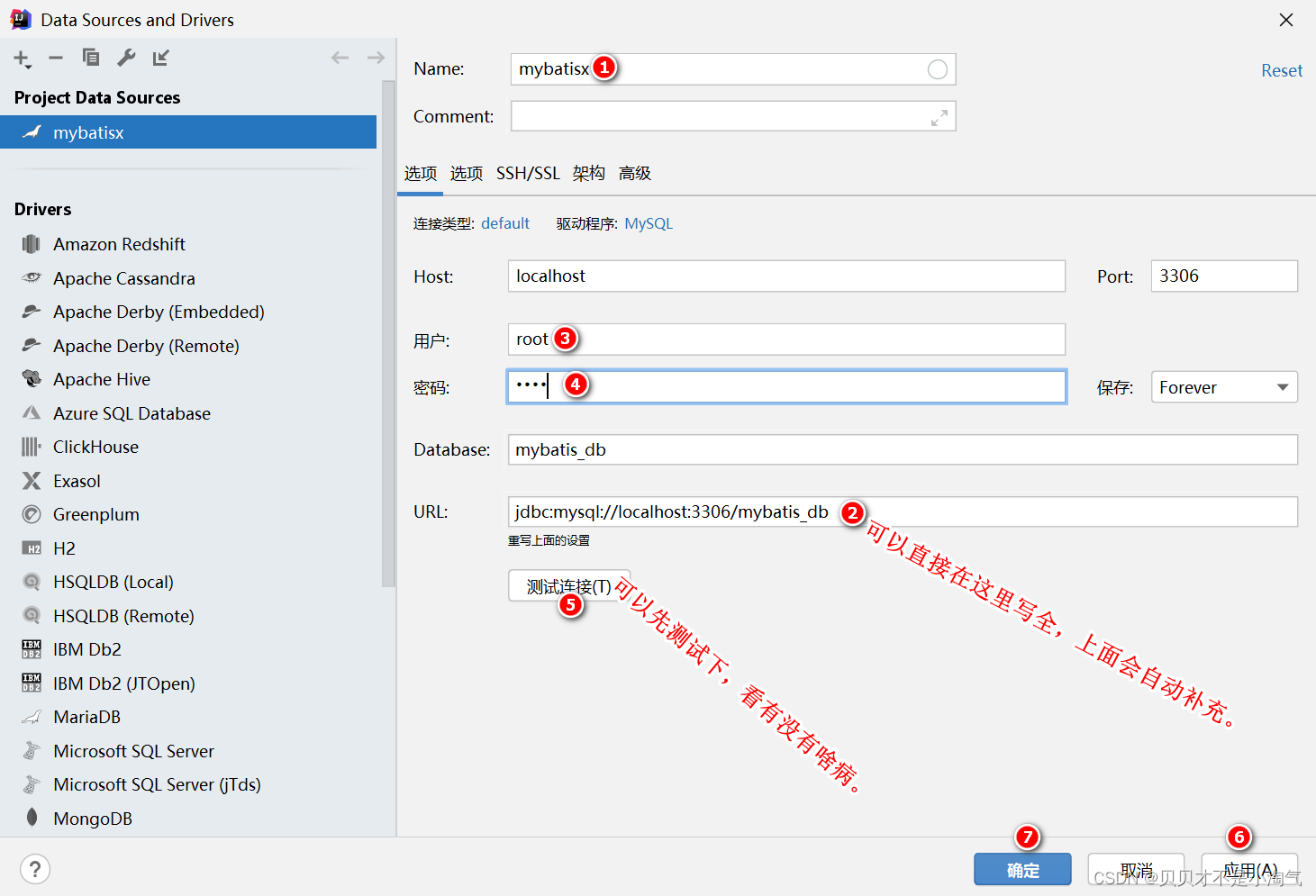
Task: Focus the Port input field
Action: [x=1224, y=276]
